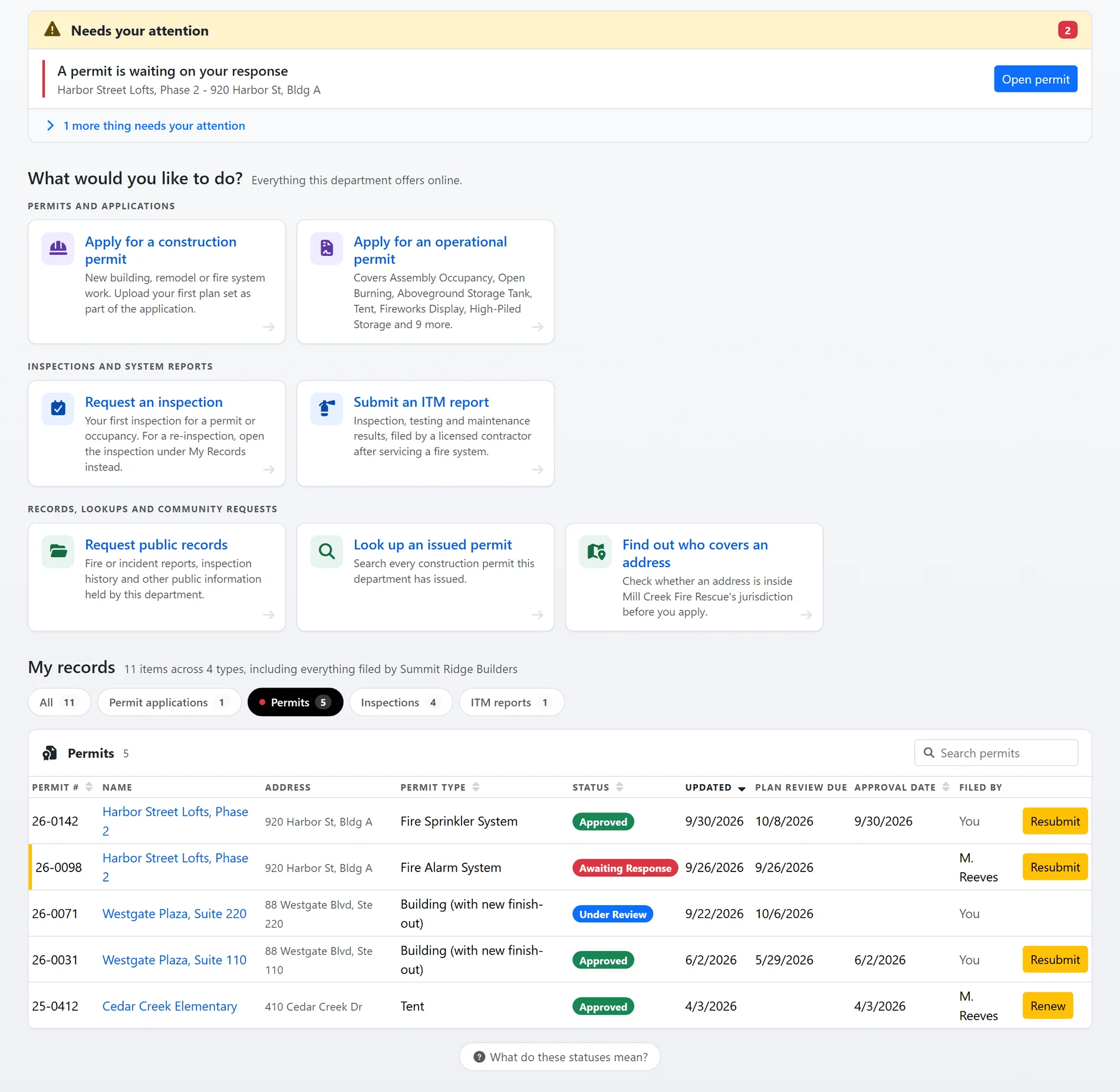Click the red attention count badge
Screen dimensions: 1120x1092
1068,30
